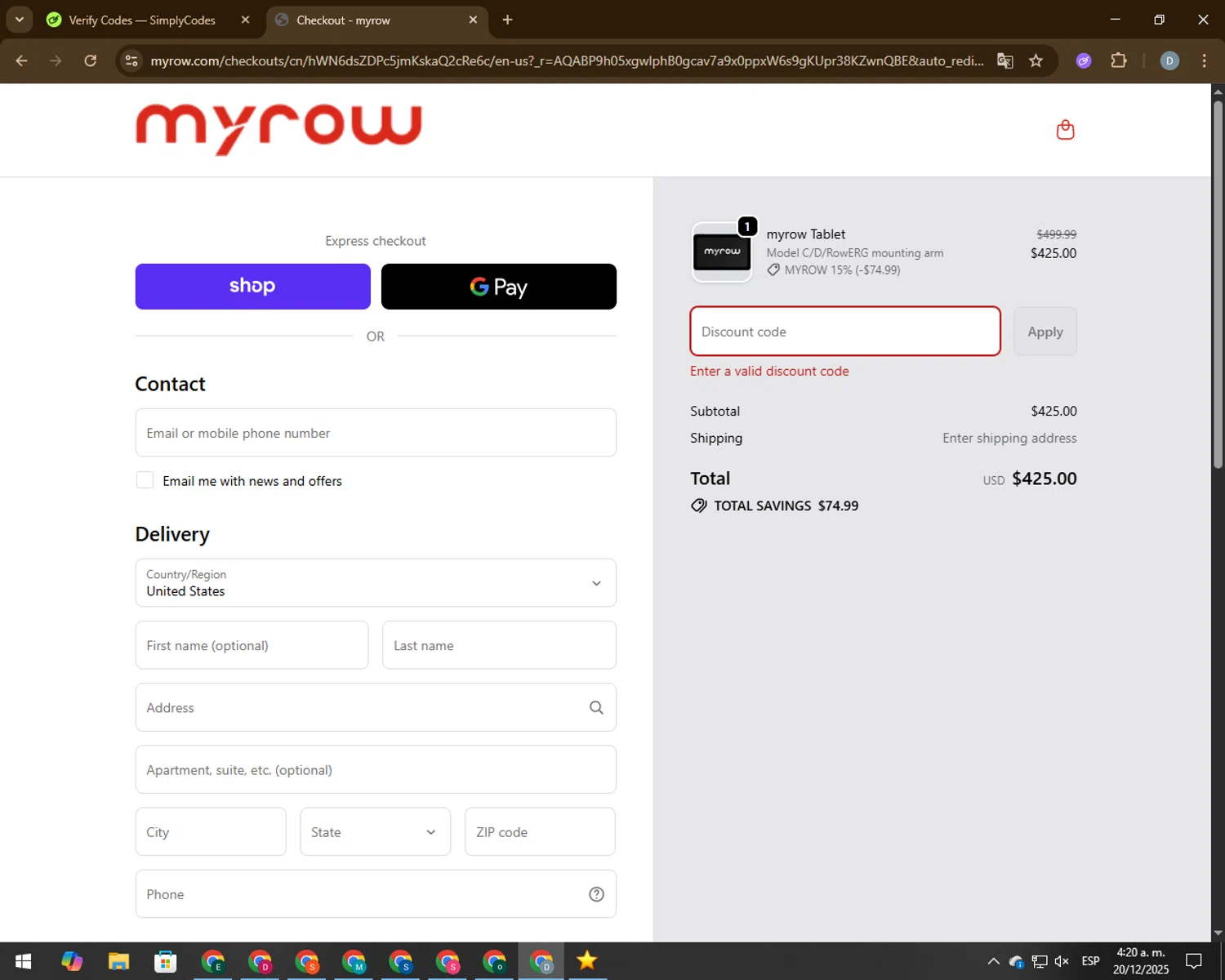
Task: Click 'Enter a valid discount code' error text
Action: [769, 371]
